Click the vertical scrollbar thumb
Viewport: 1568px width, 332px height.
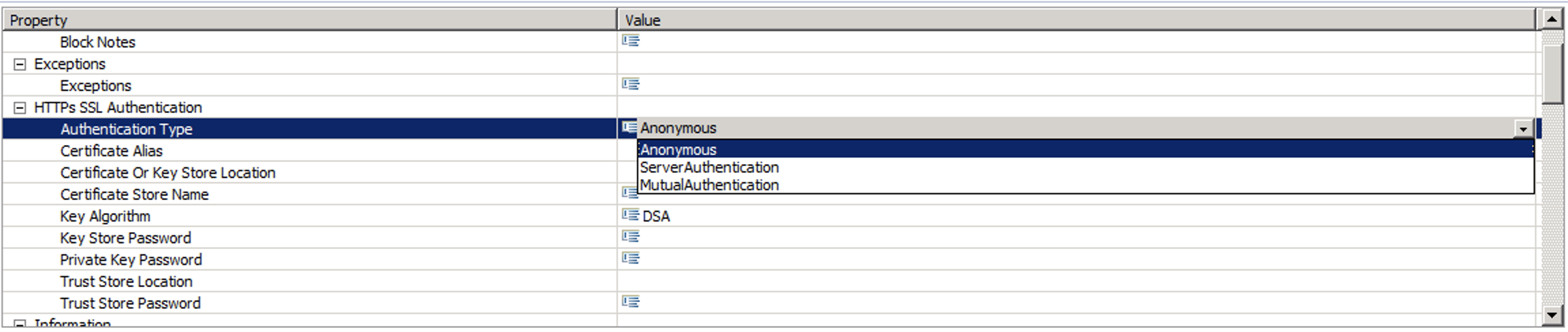point(1552,73)
